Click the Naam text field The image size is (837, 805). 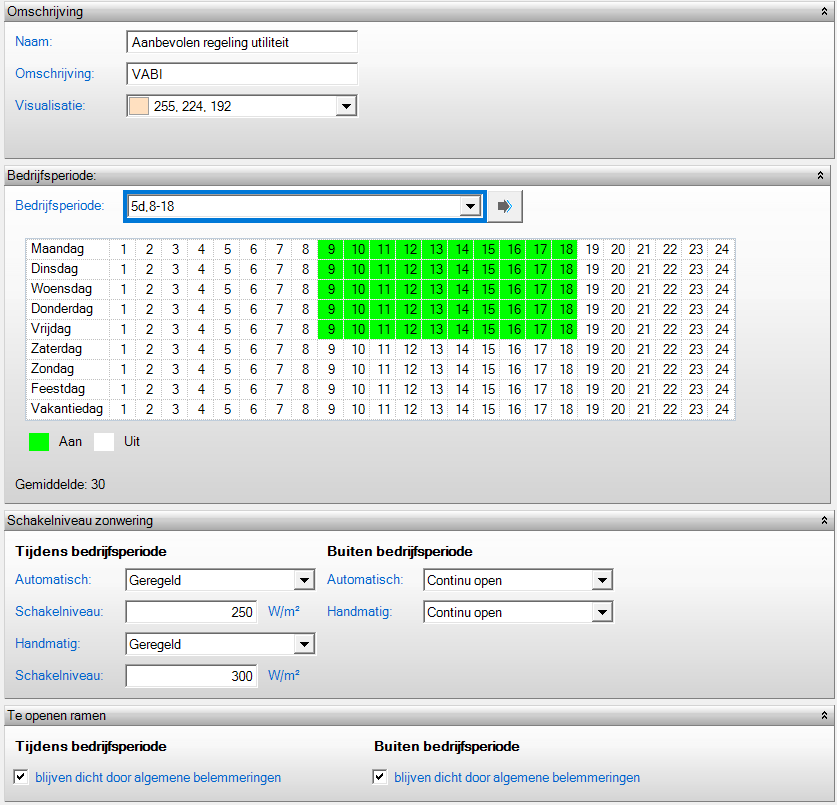point(242,42)
